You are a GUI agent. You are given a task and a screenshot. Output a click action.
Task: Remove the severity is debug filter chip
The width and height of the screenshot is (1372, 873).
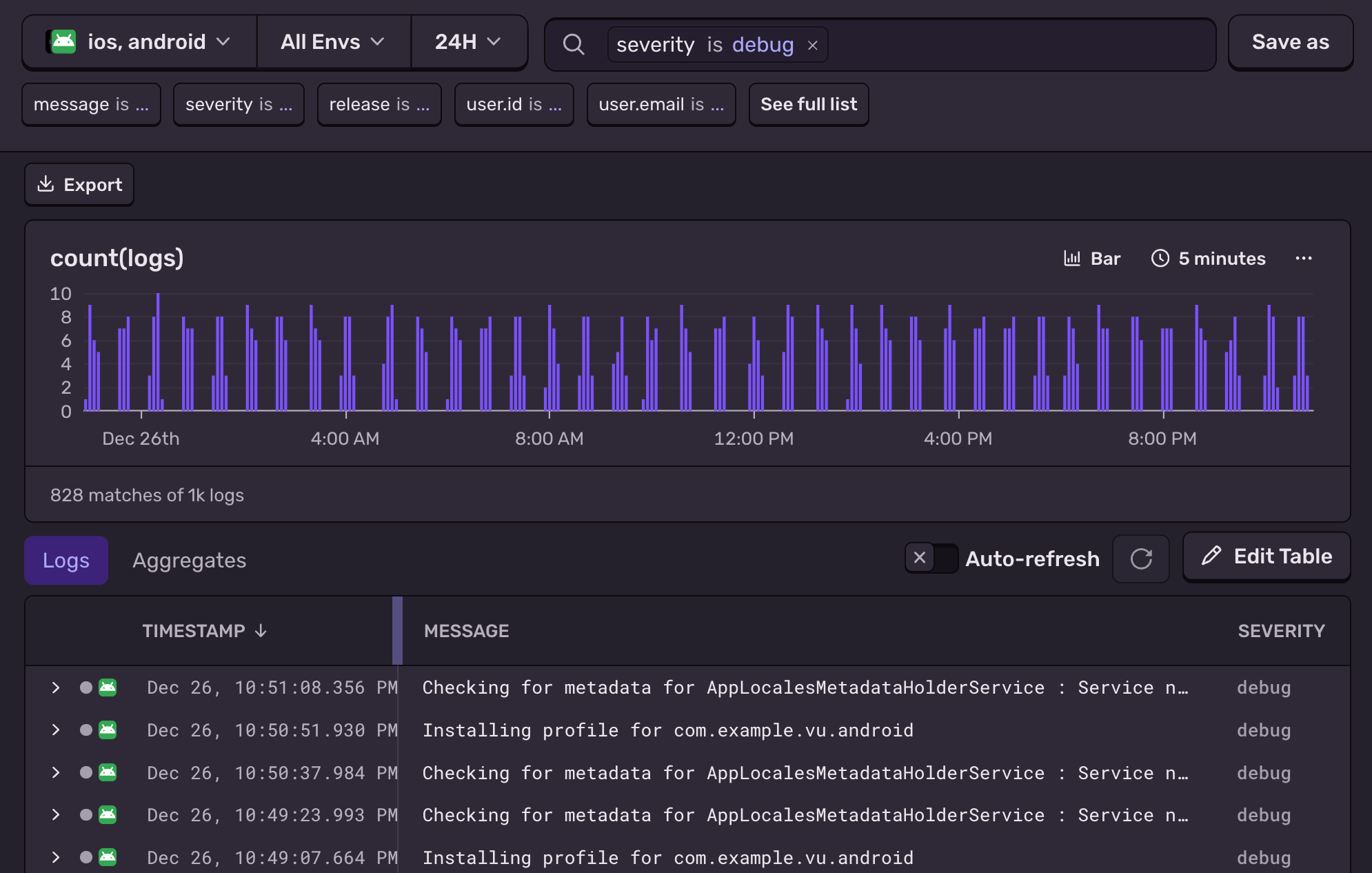[814, 45]
